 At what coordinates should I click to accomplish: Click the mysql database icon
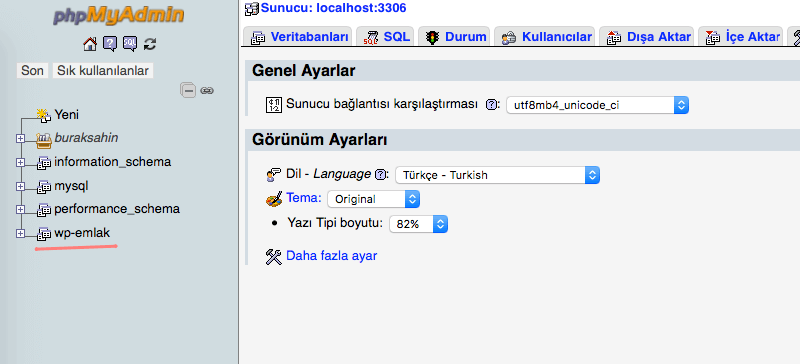tap(44, 186)
